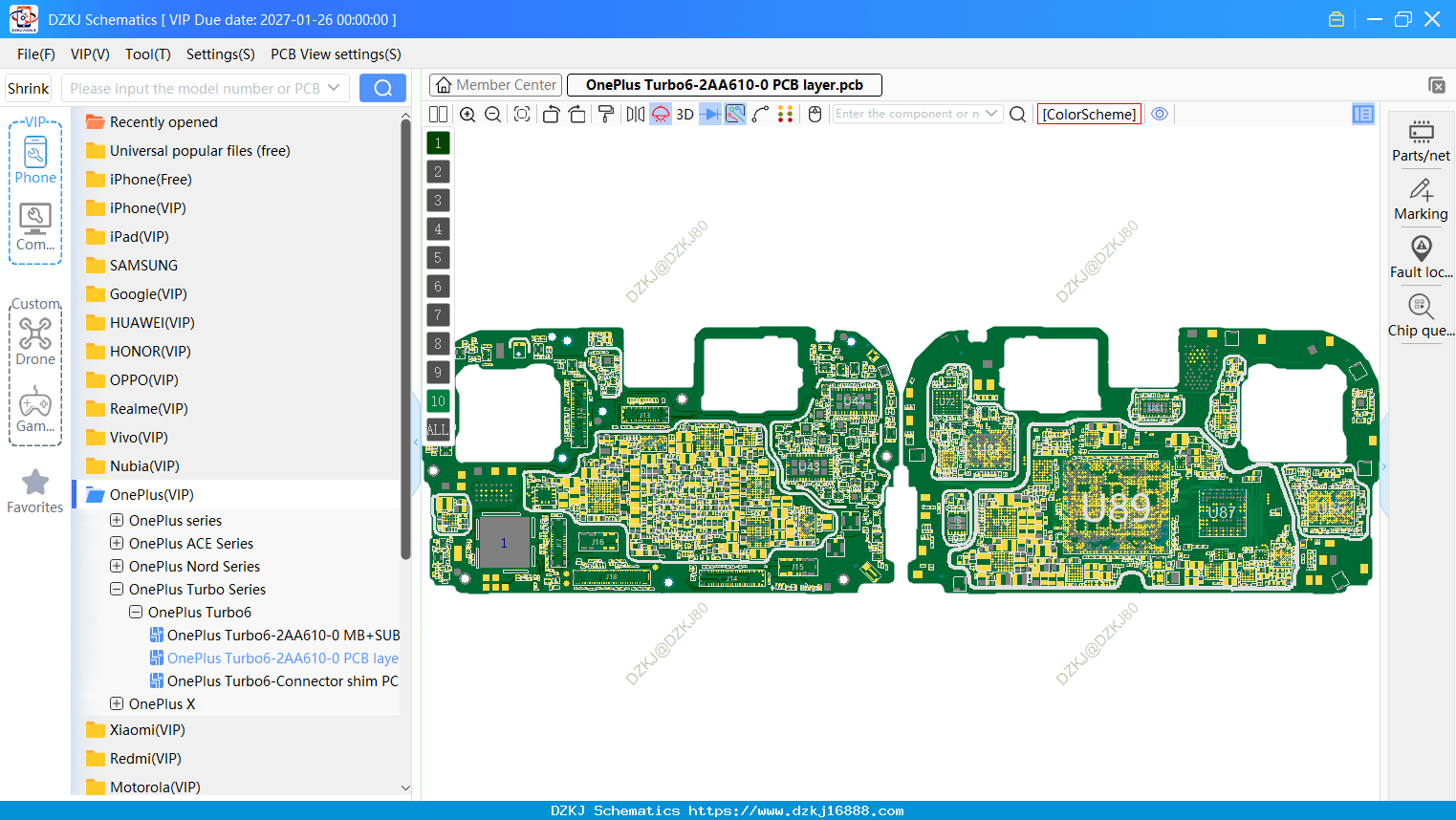Screen dimensions: 1456x820
Task: Click the Shrink button
Action: click(28, 88)
